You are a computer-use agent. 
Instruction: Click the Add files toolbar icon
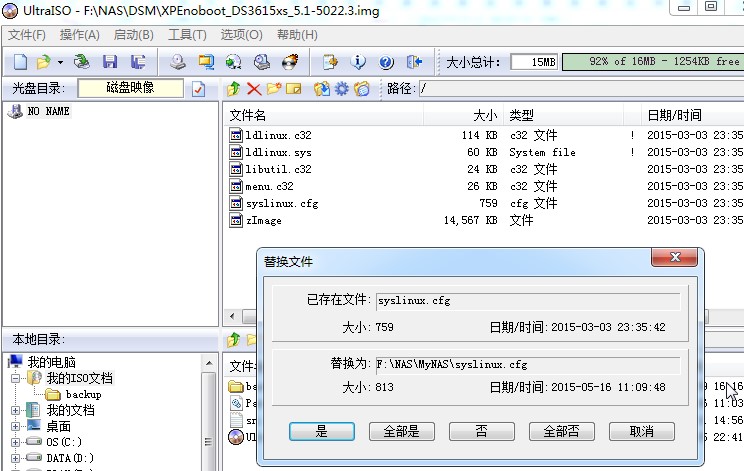click(x=330, y=62)
